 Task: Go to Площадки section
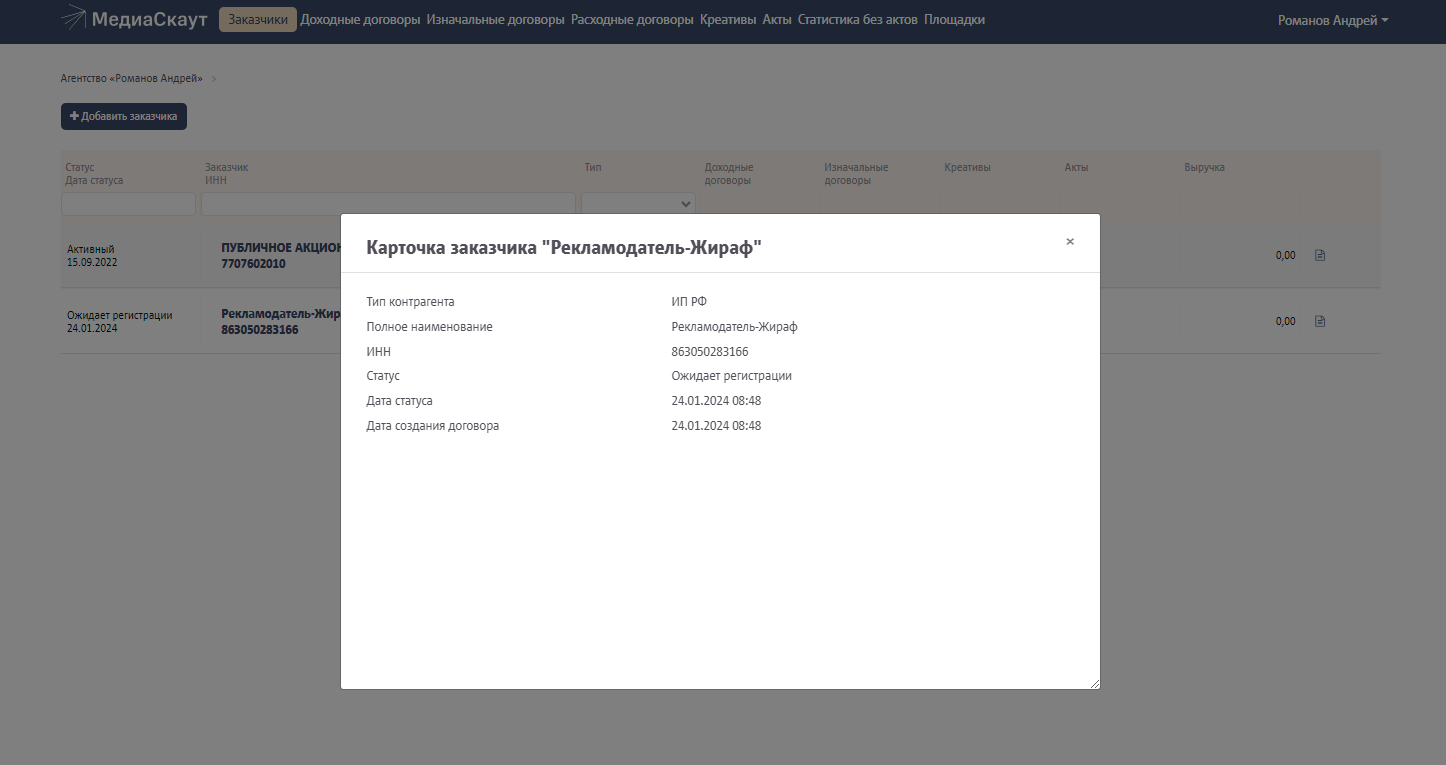coord(954,20)
